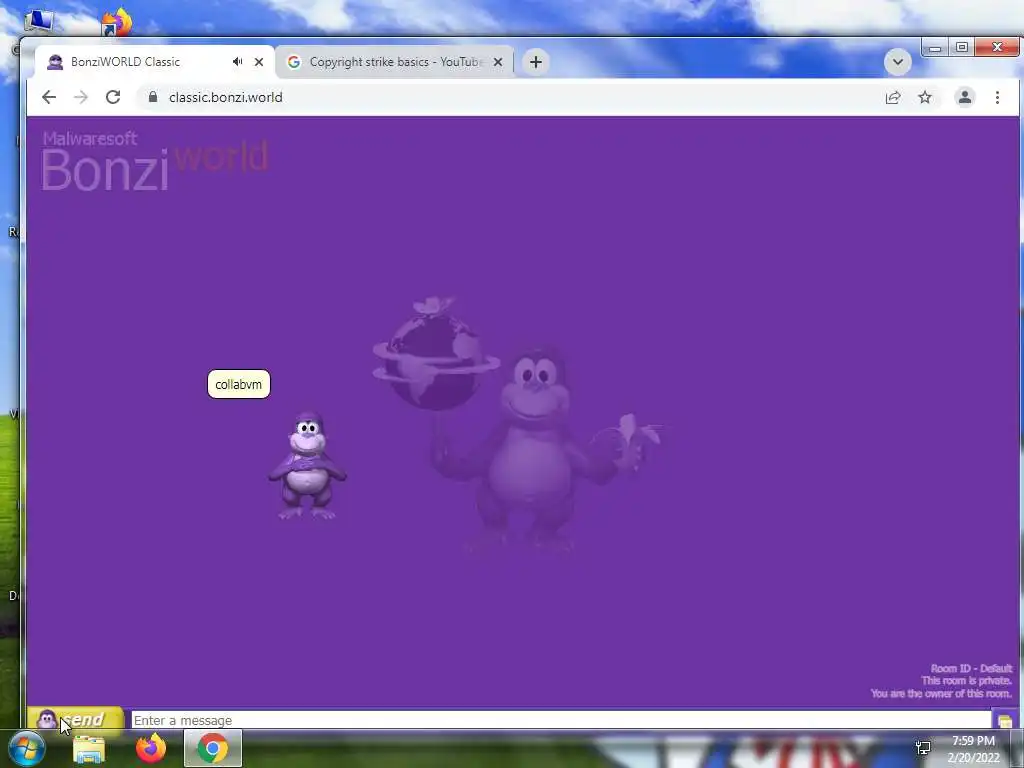Image resolution: width=1024 pixels, height=768 pixels.
Task: Open the Chrome profile avatar icon
Action: tap(965, 97)
